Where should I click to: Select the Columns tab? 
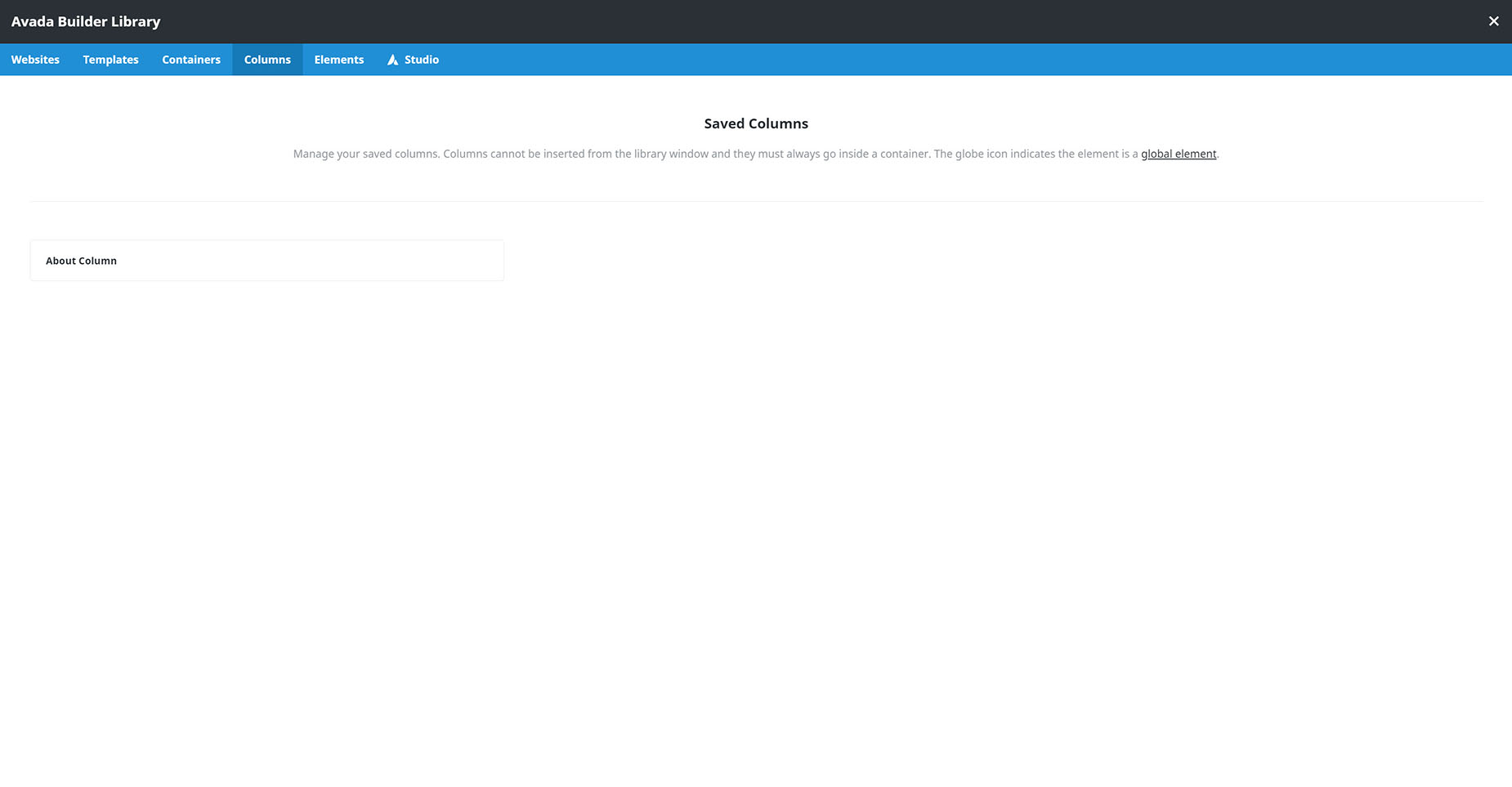pyautogui.click(x=267, y=60)
